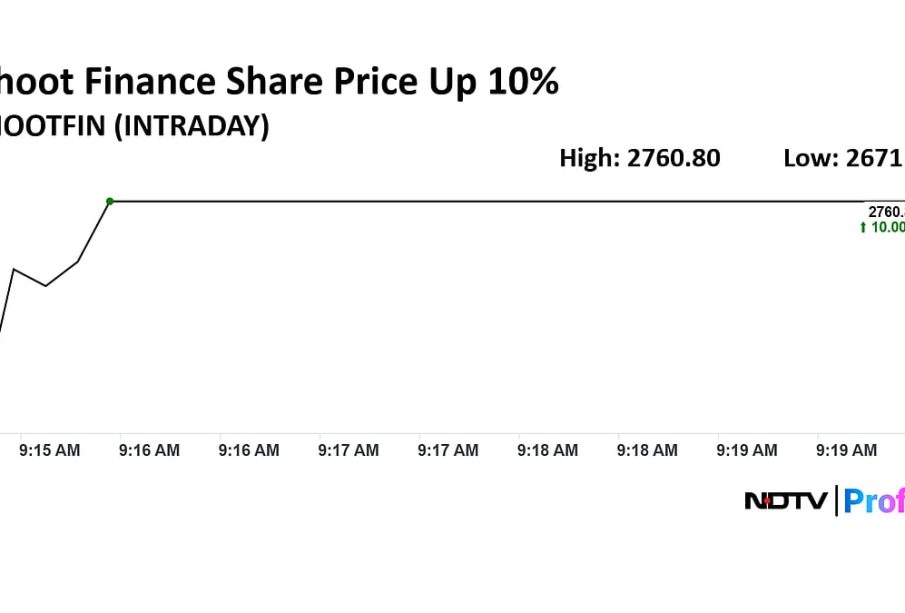Select the Low price value label
This screenshot has width=905, height=613.
(843, 158)
